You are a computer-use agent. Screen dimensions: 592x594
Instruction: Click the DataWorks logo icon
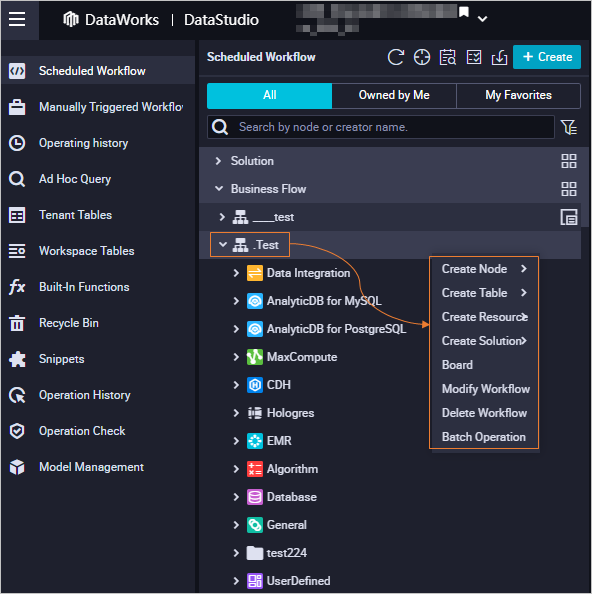71,19
